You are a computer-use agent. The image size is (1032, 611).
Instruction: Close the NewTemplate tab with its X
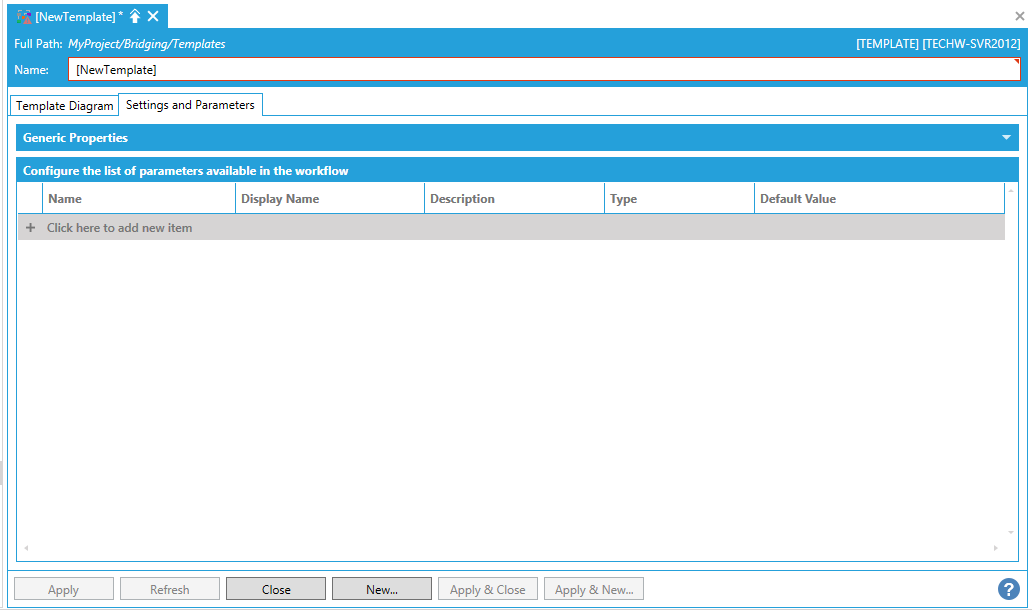[x=153, y=16]
